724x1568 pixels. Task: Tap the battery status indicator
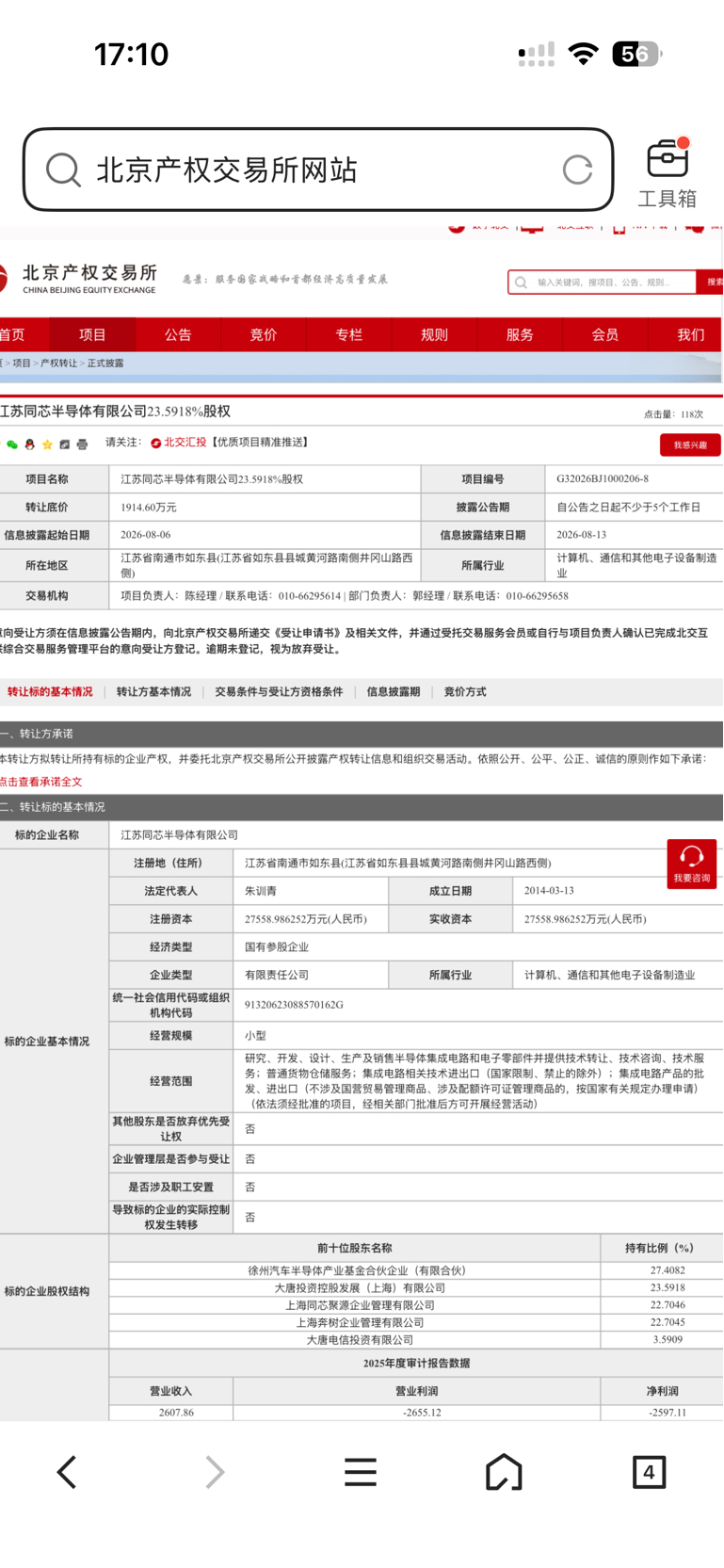click(x=637, y=54)
